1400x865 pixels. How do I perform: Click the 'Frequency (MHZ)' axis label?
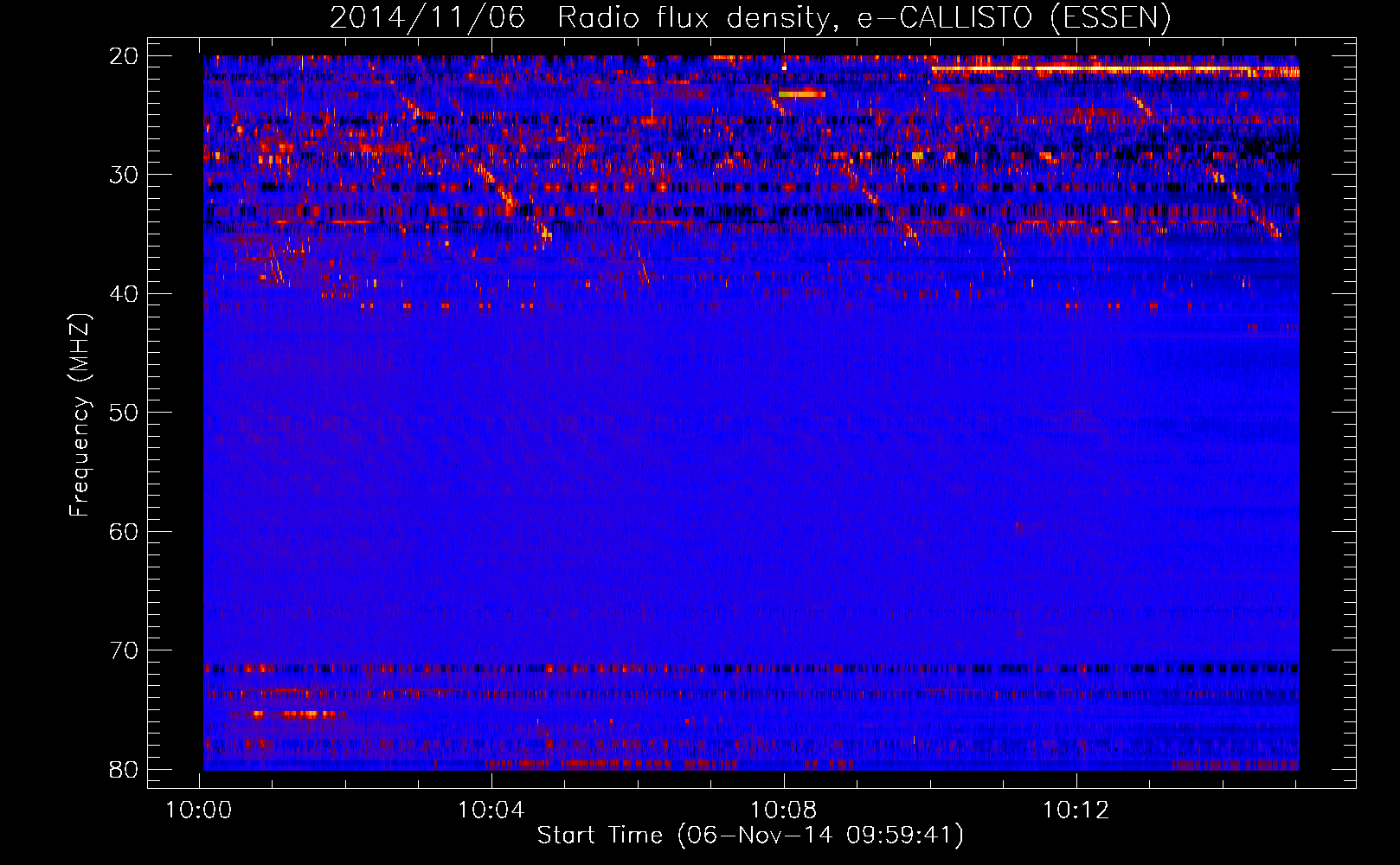(x=80, y=415)
